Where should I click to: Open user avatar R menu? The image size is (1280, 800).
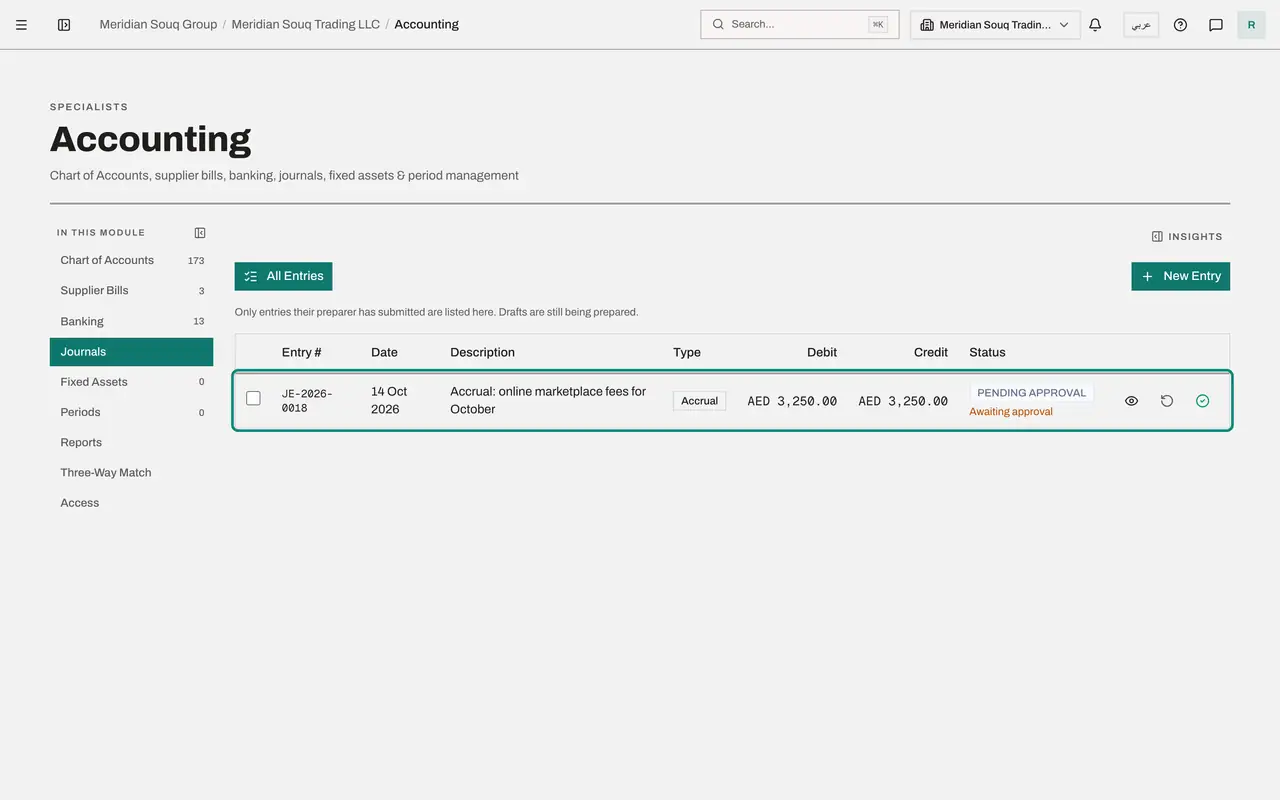coord(1251,25)
